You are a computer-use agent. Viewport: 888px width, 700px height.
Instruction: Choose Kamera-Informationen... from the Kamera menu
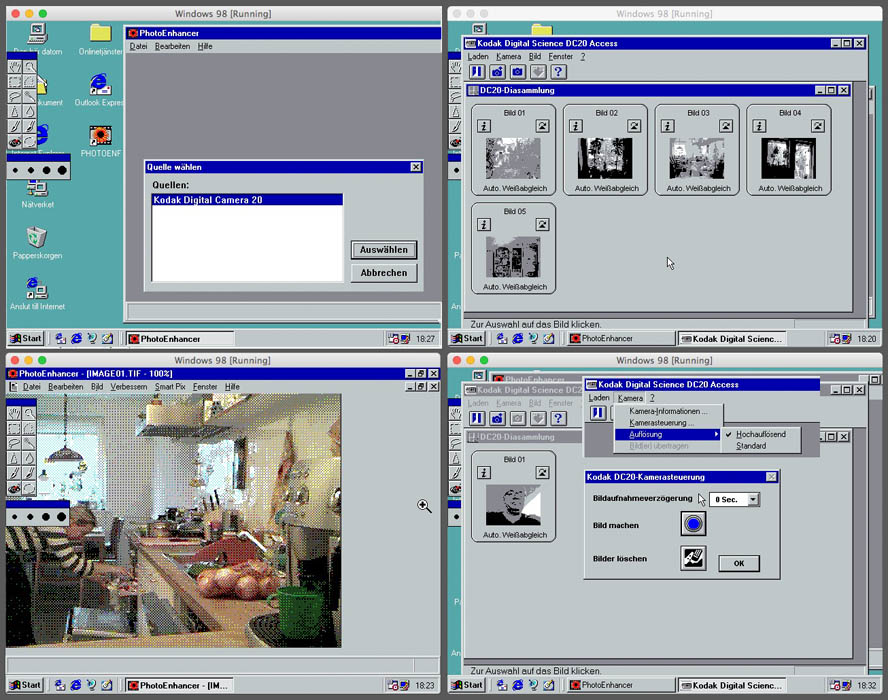[x=668, y=411]
